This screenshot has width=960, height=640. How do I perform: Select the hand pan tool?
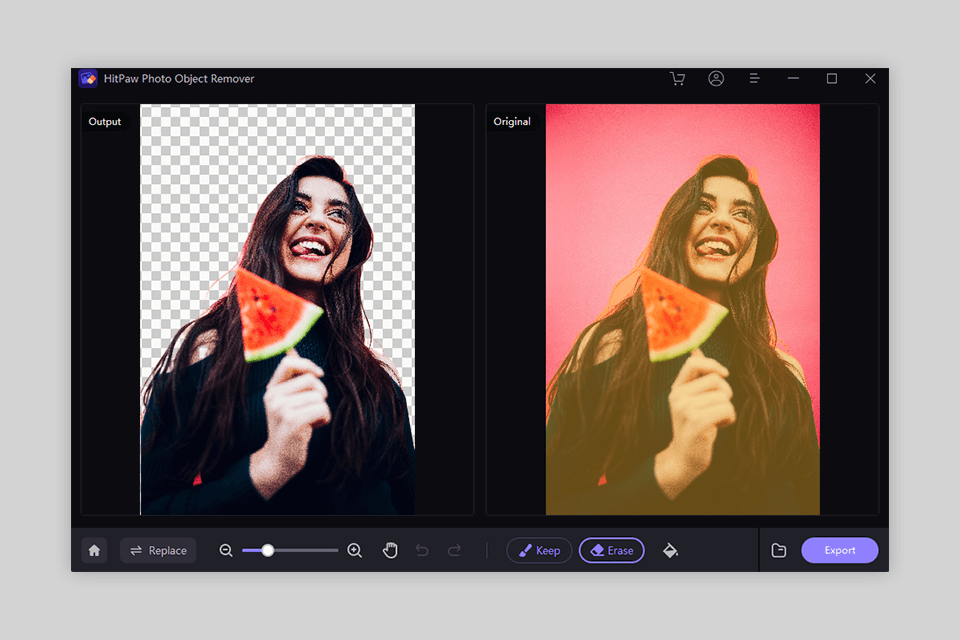pos(390,551)
